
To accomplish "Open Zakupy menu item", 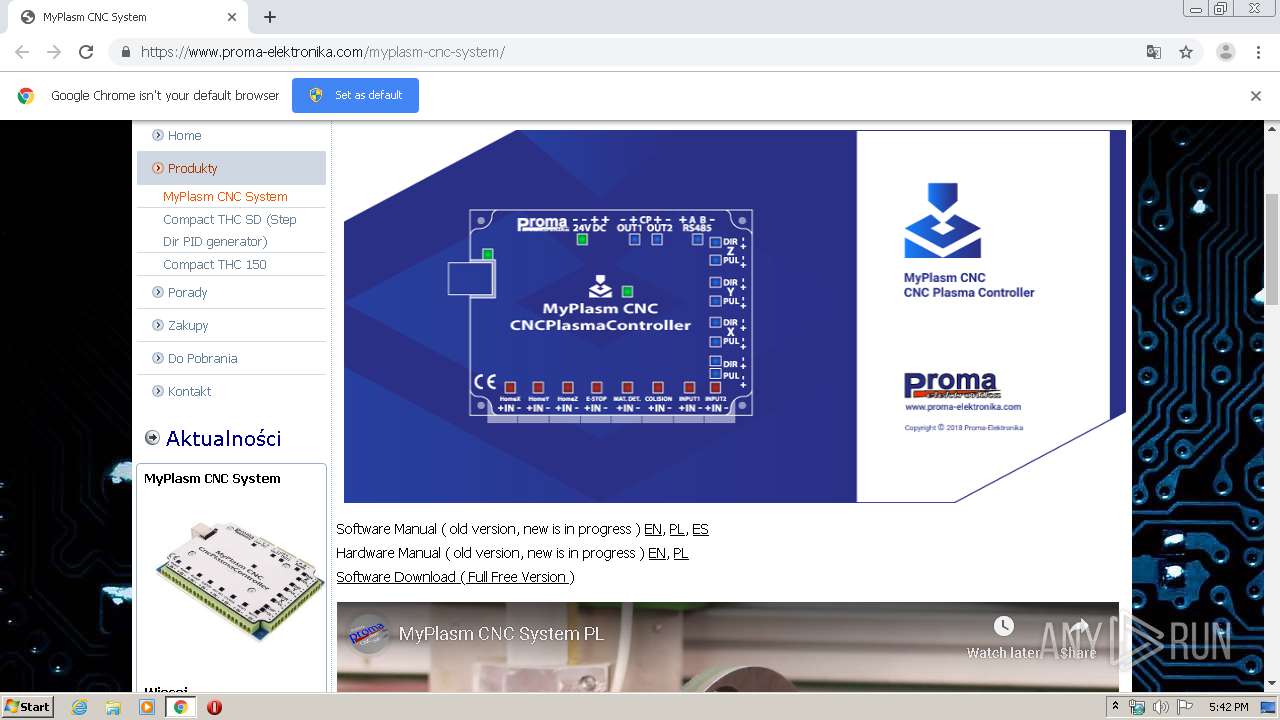I will click(x=188, y=325).
